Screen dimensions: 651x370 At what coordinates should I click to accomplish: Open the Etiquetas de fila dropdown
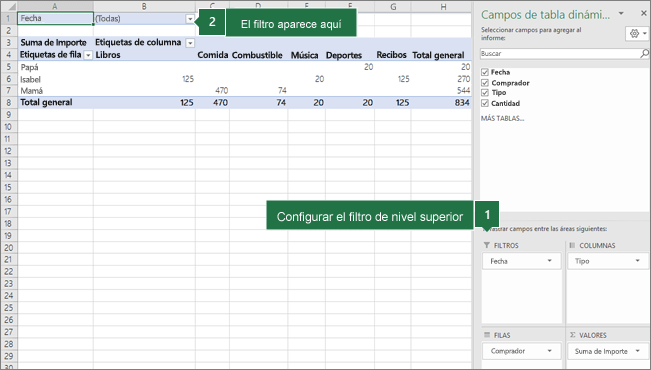tap(88, 55)
